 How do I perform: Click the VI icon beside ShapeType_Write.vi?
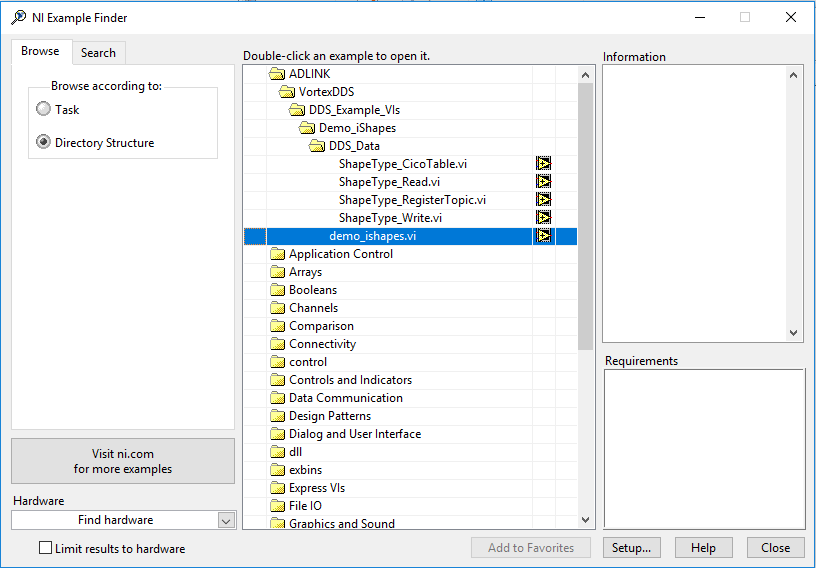click(543, 218)
